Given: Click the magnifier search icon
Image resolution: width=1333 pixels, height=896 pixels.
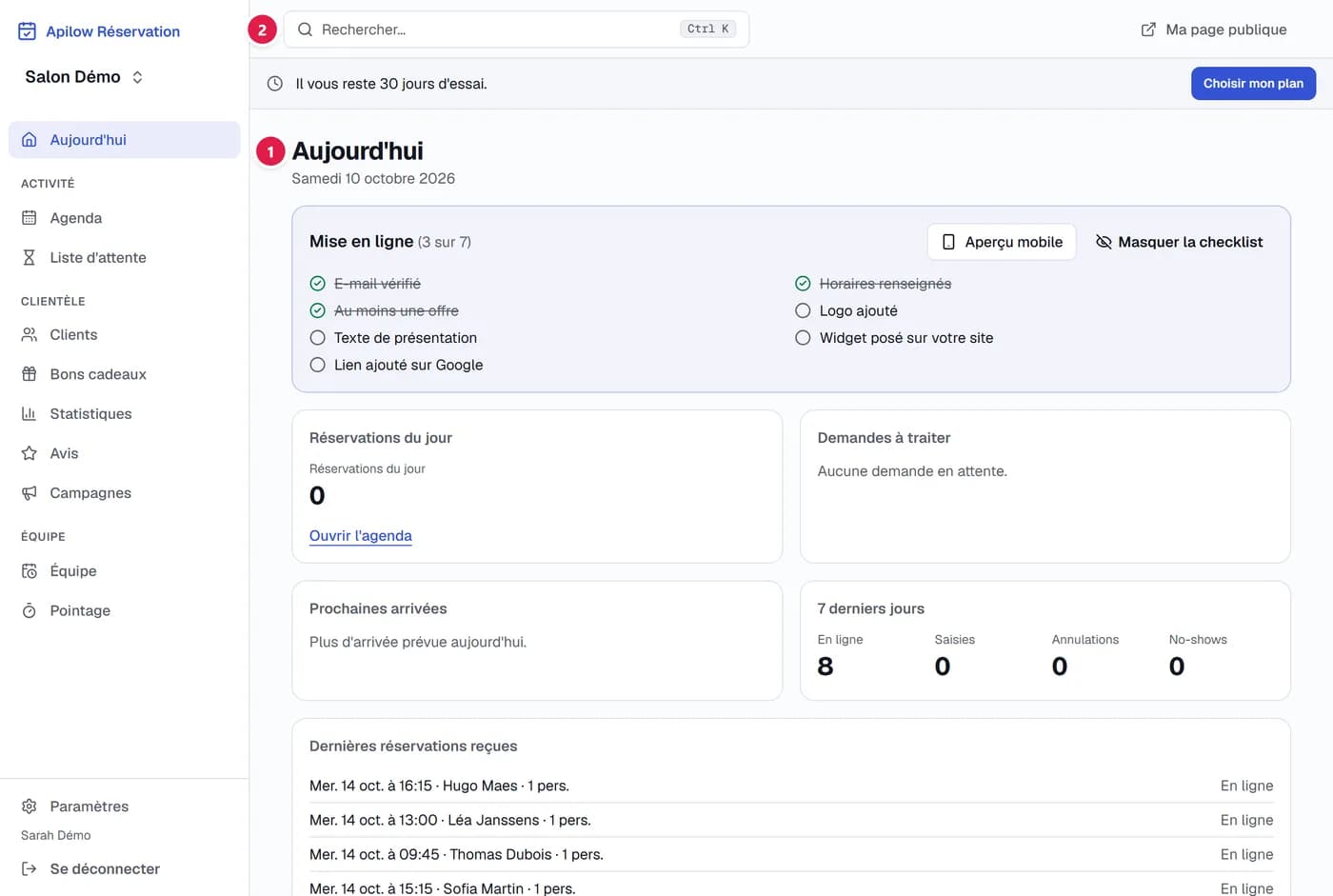Looking at the screenshot, I should pos(305,30).
